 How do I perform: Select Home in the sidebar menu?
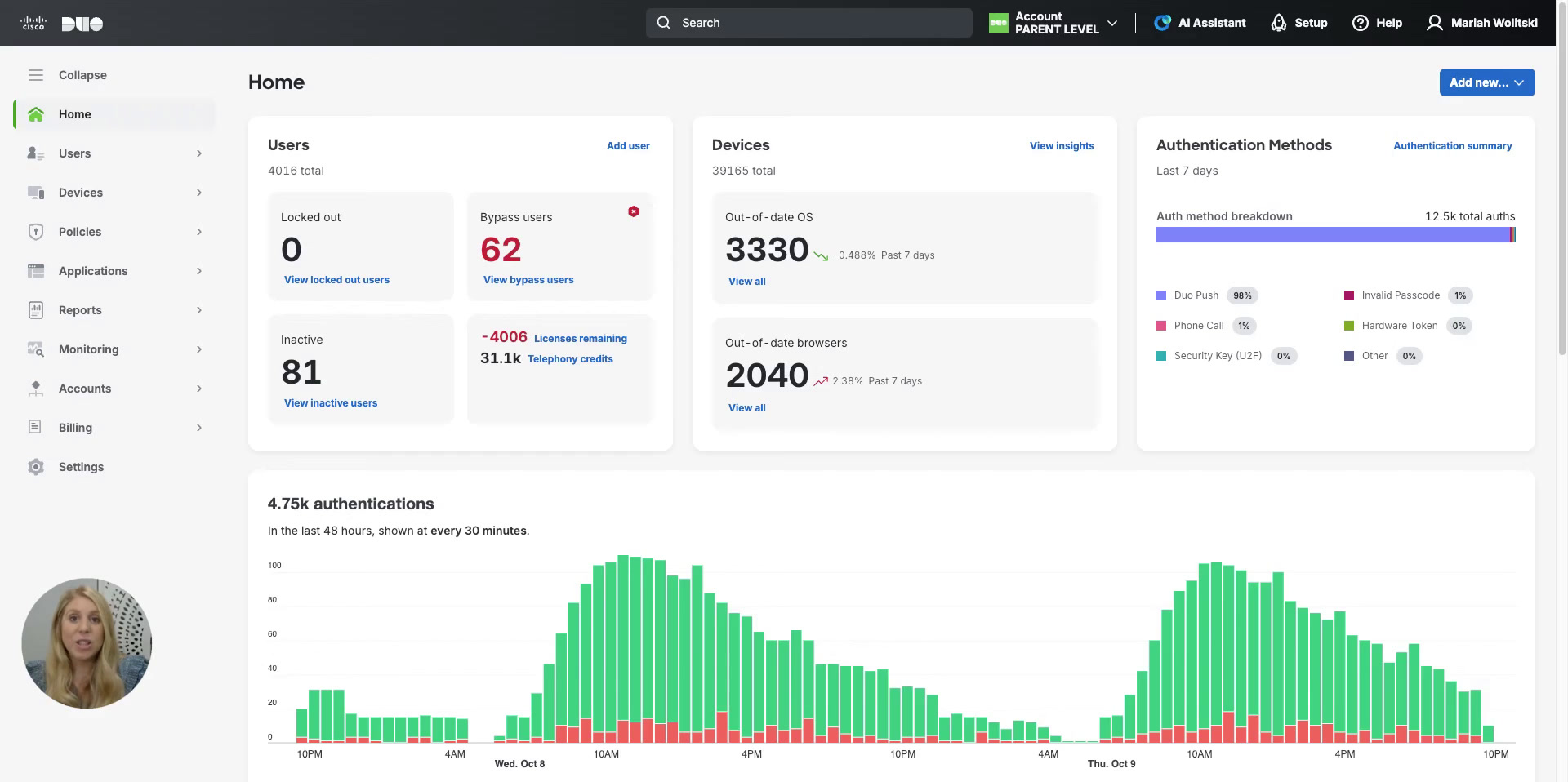coord(114,114)
